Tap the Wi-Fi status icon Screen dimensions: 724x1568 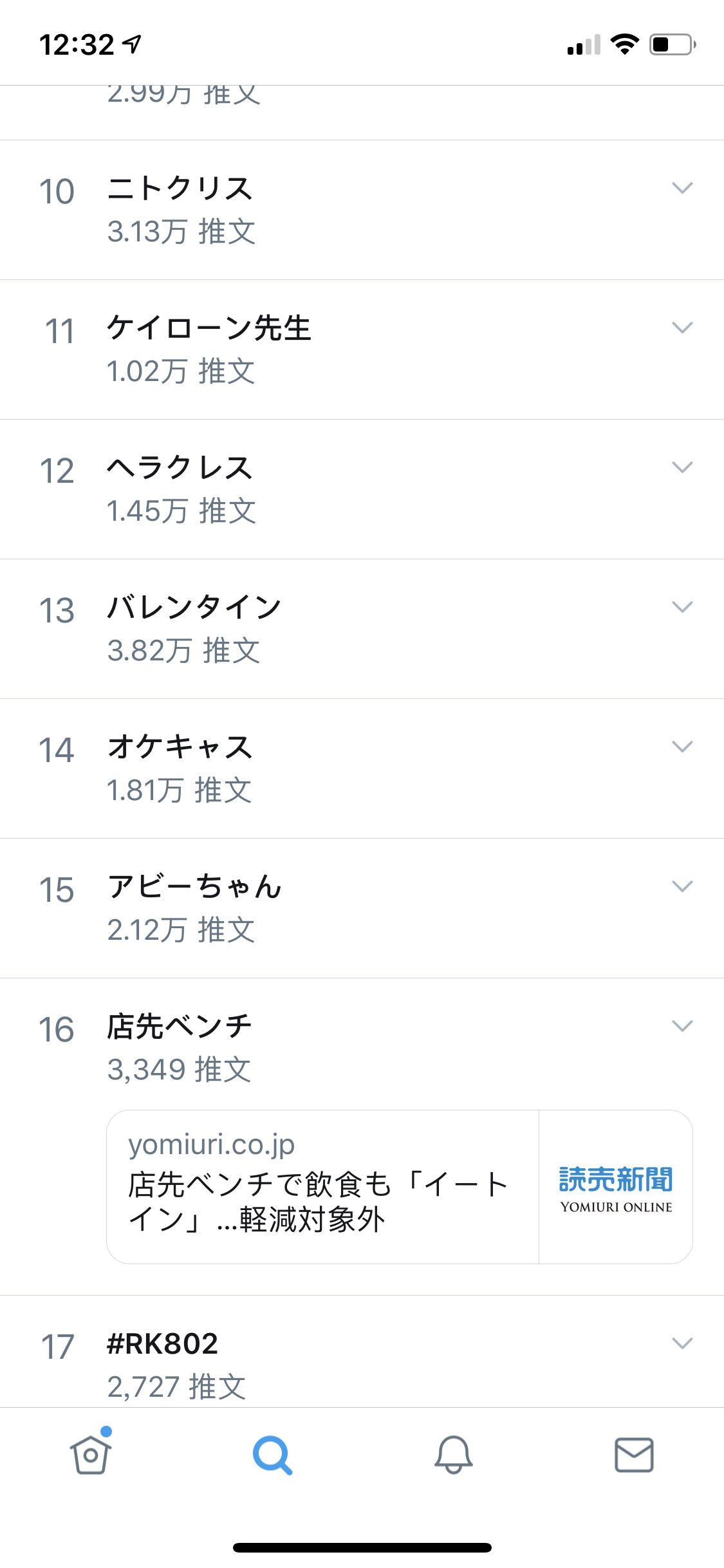(x=624, y=44)
